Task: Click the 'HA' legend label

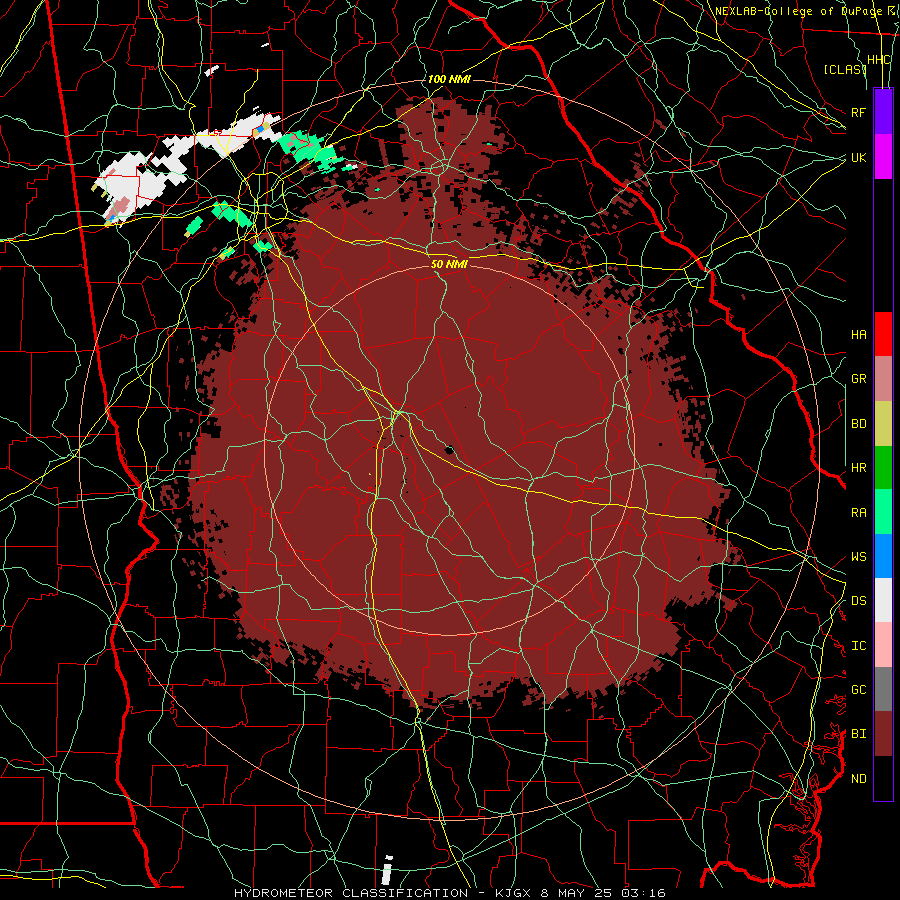Action: pos(858,335)
